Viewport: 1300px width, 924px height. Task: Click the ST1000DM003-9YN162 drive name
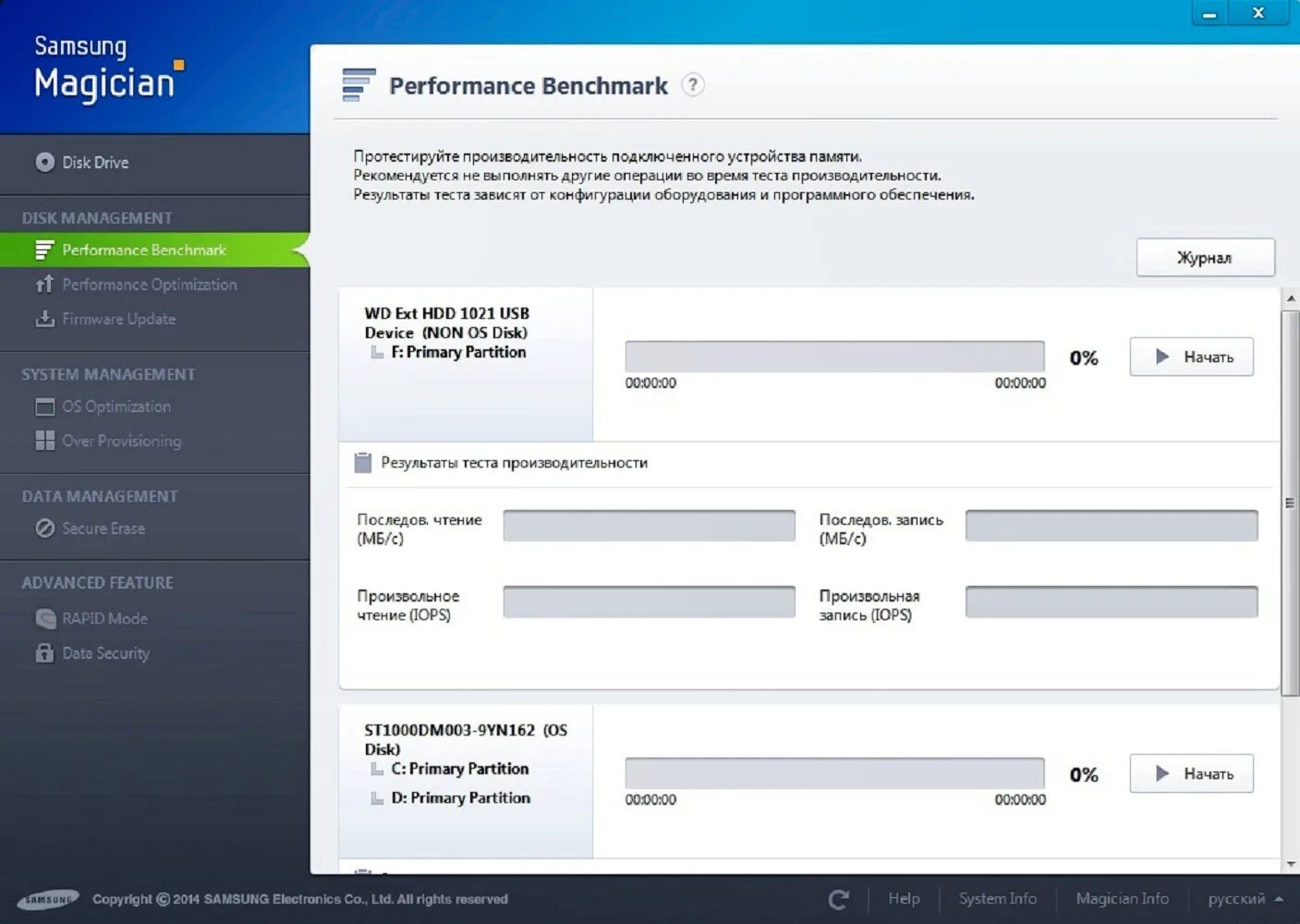[466, 739]
